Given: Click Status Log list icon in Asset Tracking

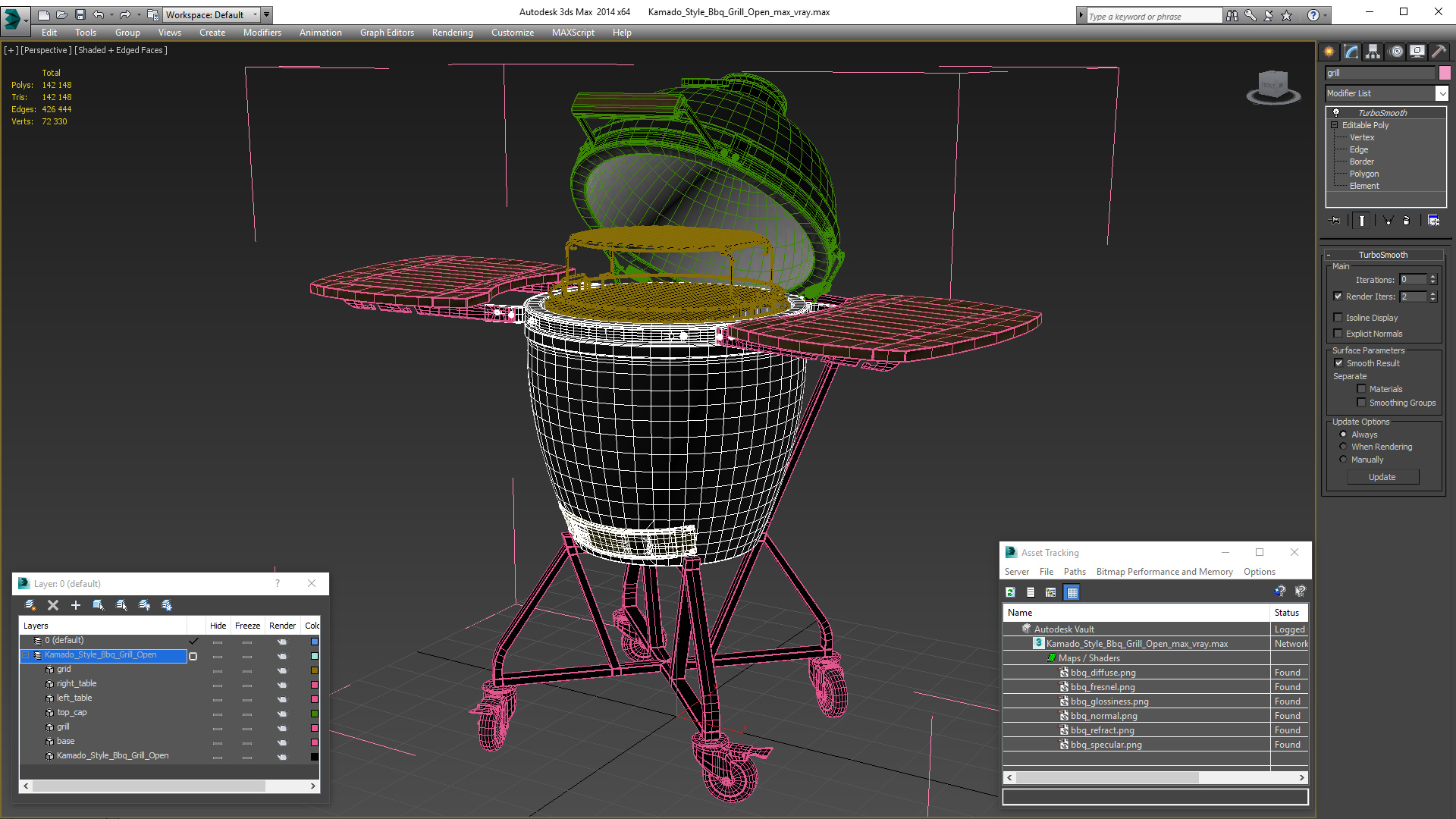Looking at the screenshot, I should tap(1031, 592).
